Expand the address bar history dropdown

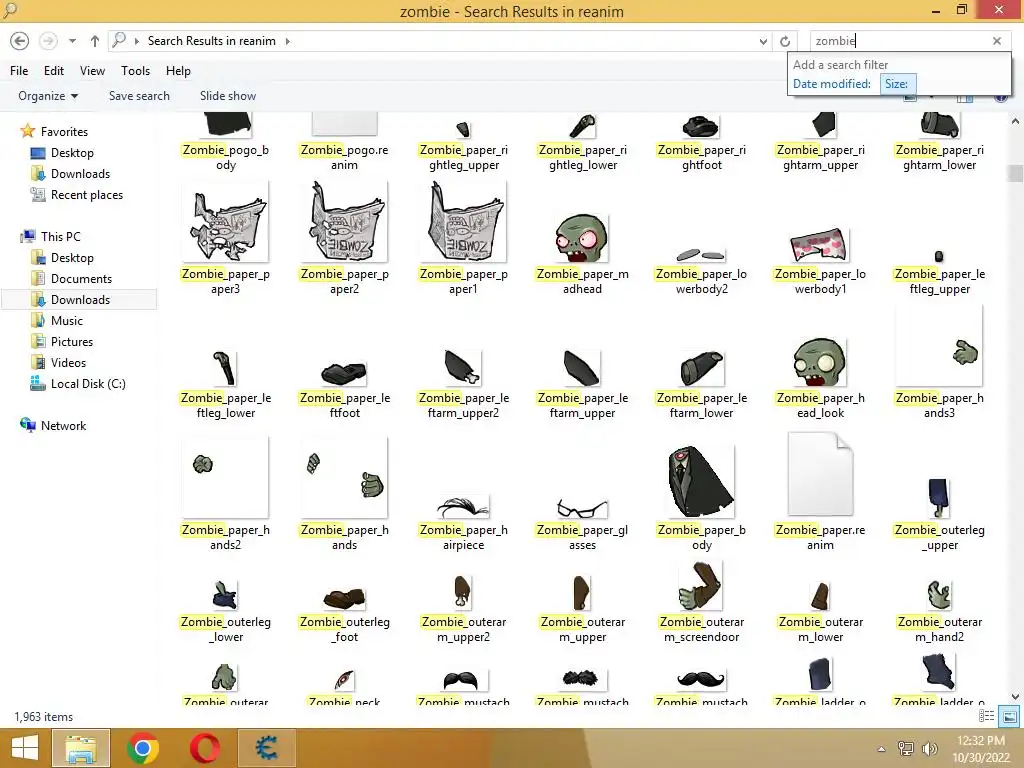pos(763,41)
